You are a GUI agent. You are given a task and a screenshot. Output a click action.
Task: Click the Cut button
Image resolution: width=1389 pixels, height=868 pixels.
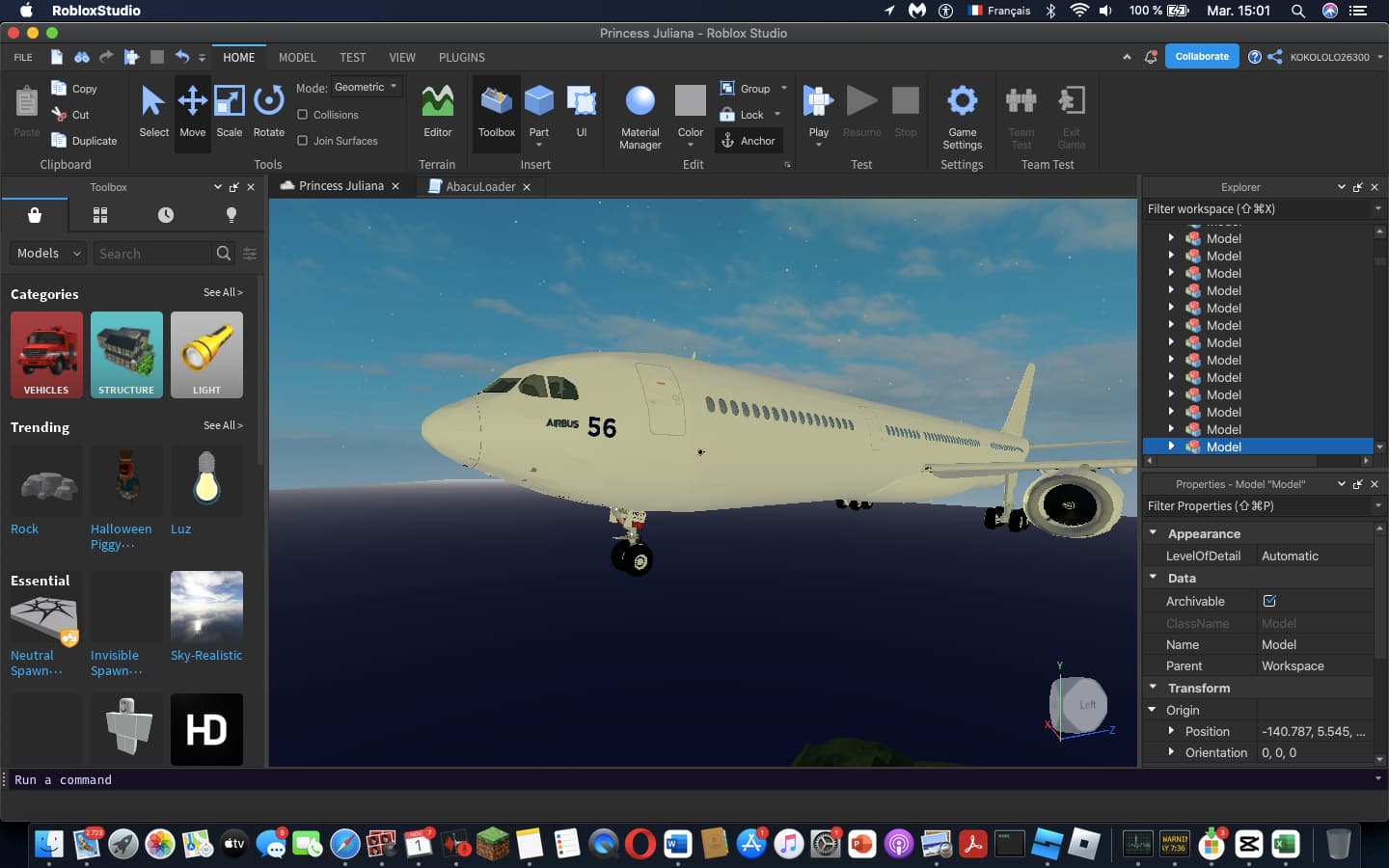pos(70,115)
